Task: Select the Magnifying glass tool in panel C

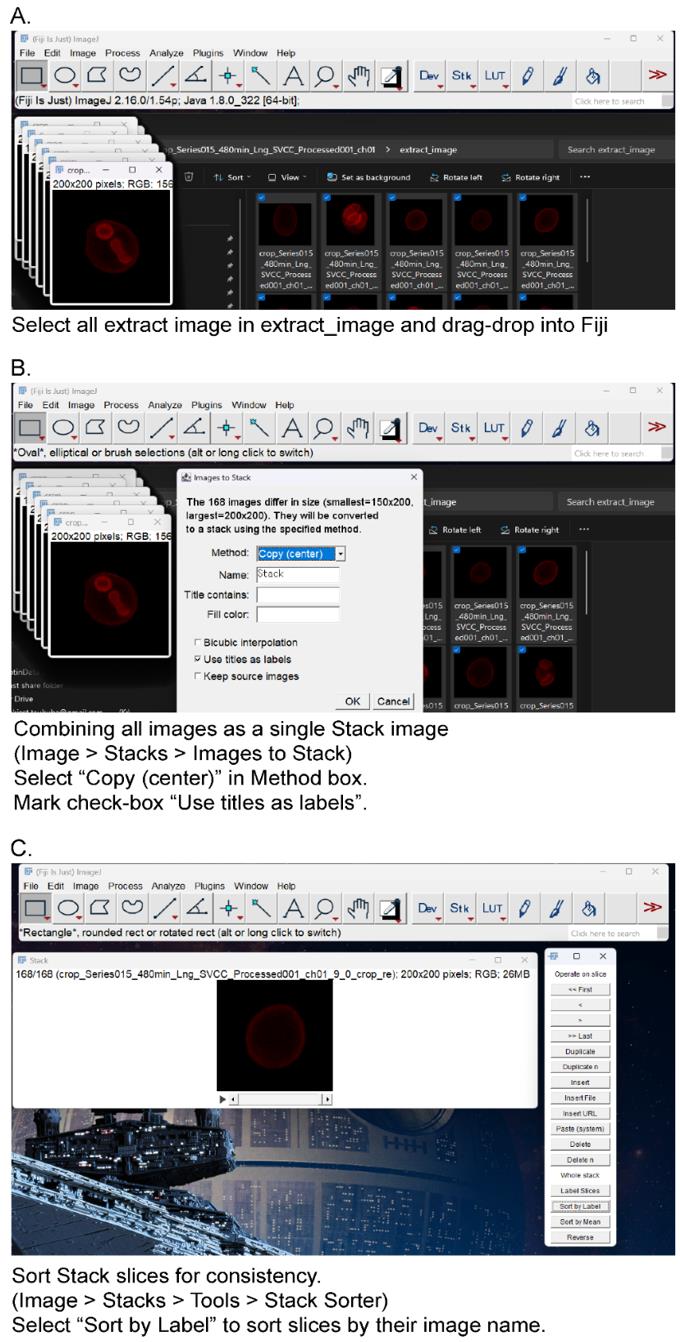Action: click(x=324, y=907)
